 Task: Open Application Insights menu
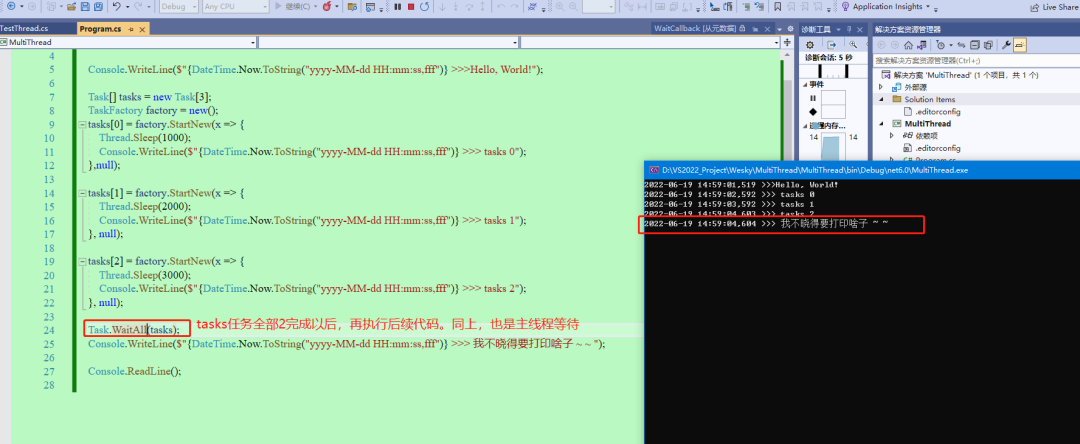(x=886, y=6)
